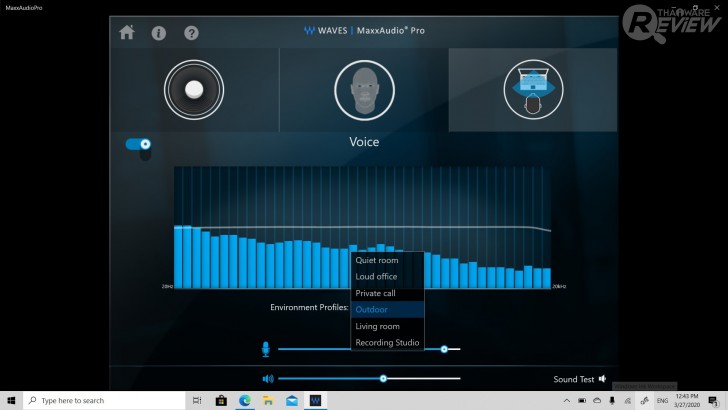Click the microphone tray icon

tap(612, 400)
